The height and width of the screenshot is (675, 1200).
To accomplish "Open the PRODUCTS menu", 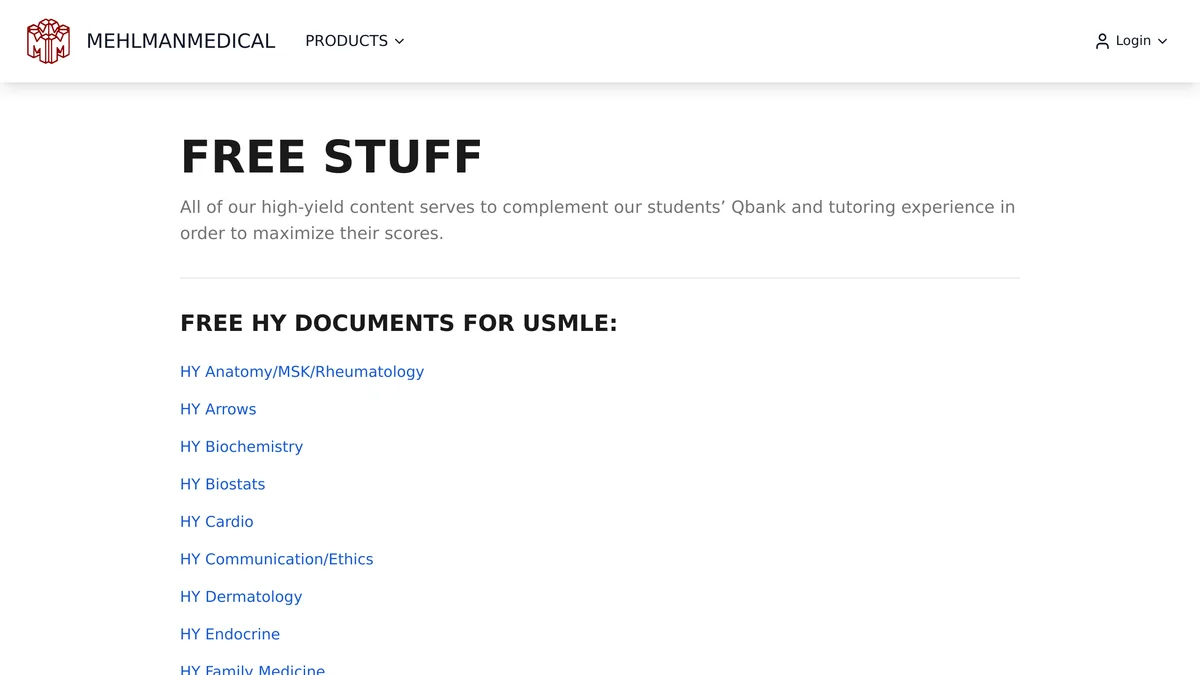I will tap(355, 41).
